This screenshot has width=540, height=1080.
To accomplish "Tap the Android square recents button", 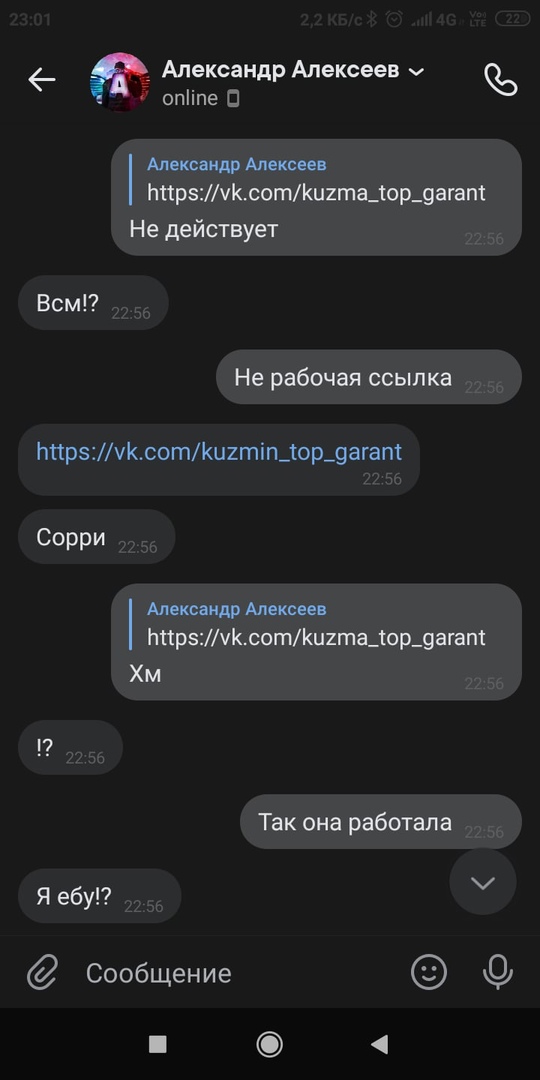I will (x=158, y=1044).
